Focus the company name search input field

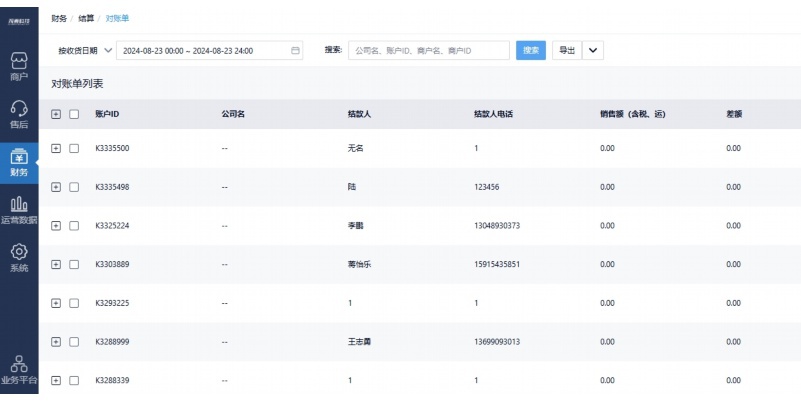429,50
